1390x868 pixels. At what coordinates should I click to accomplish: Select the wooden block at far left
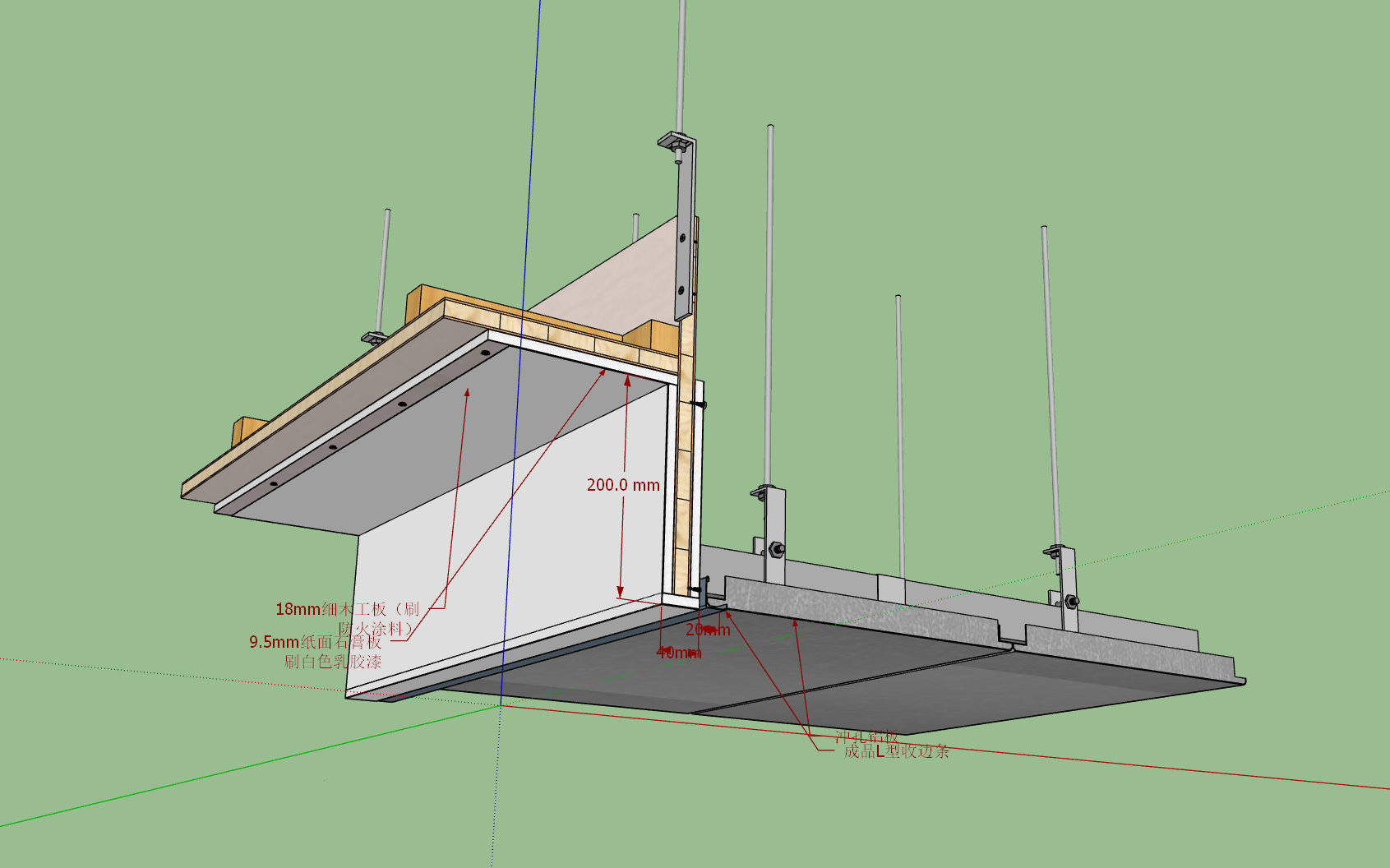[247, 431]
